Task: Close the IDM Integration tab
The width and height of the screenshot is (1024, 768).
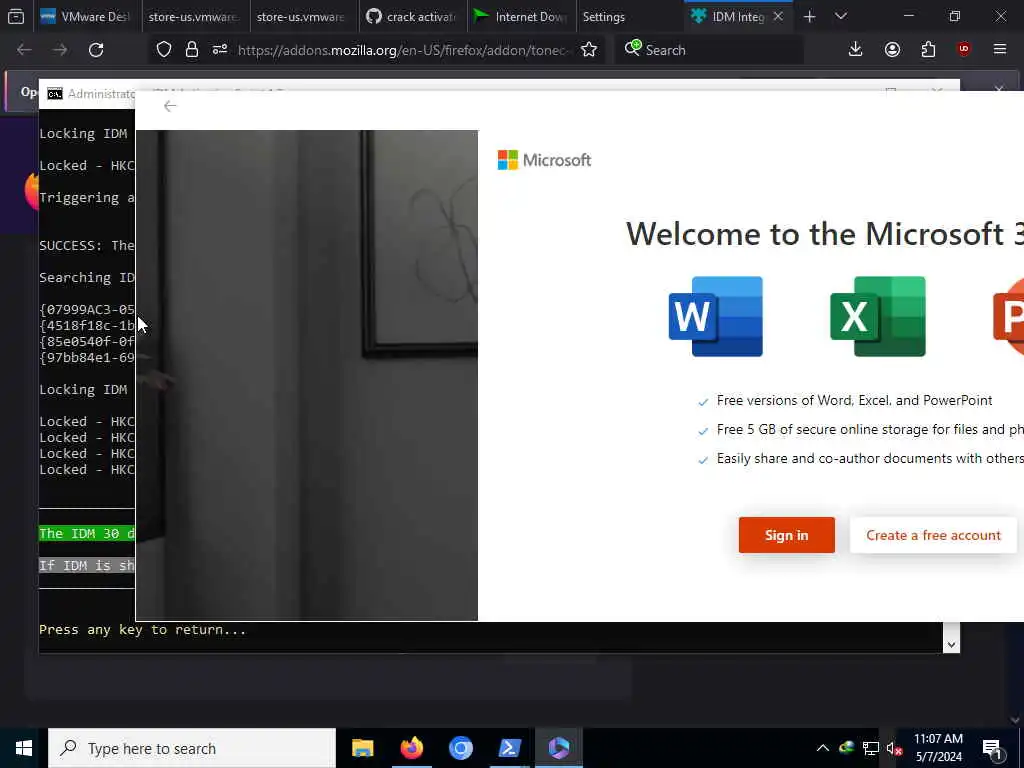Action: click(x=778, y=17)
